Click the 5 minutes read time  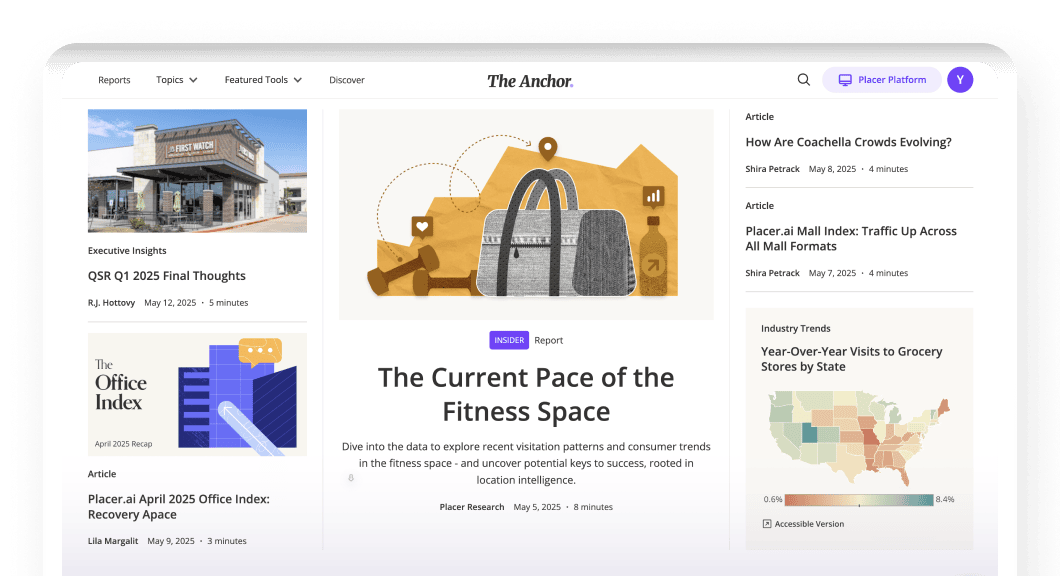pyautogui.click(x=228, y=303)
